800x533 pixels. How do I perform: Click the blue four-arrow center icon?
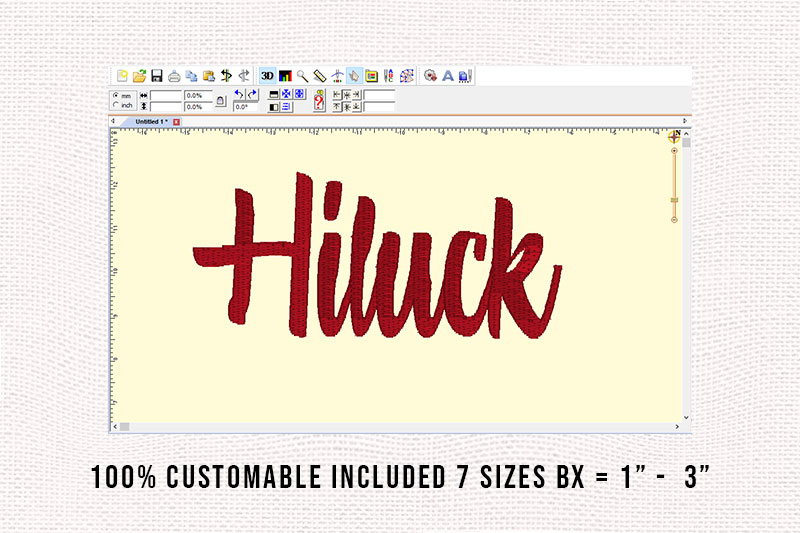pyautogui.click(x=287, y=94)
